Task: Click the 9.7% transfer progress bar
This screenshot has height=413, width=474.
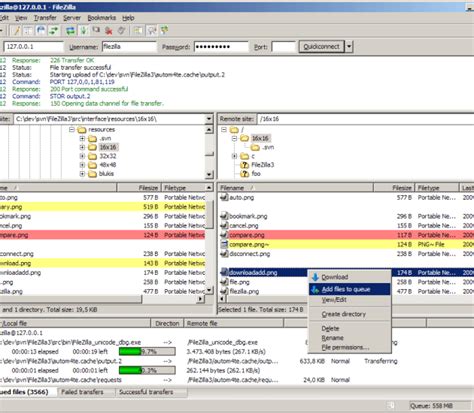Action: 147,352
